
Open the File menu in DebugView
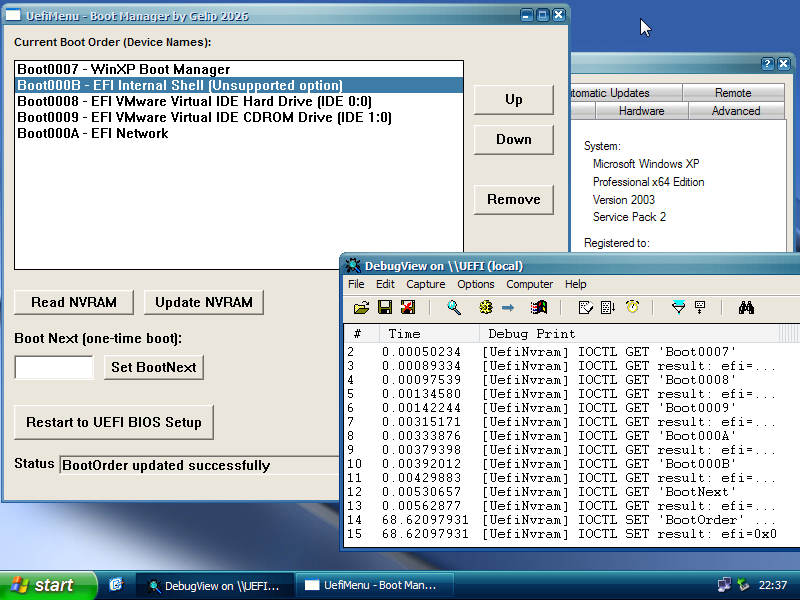click(x=356, y=284)
